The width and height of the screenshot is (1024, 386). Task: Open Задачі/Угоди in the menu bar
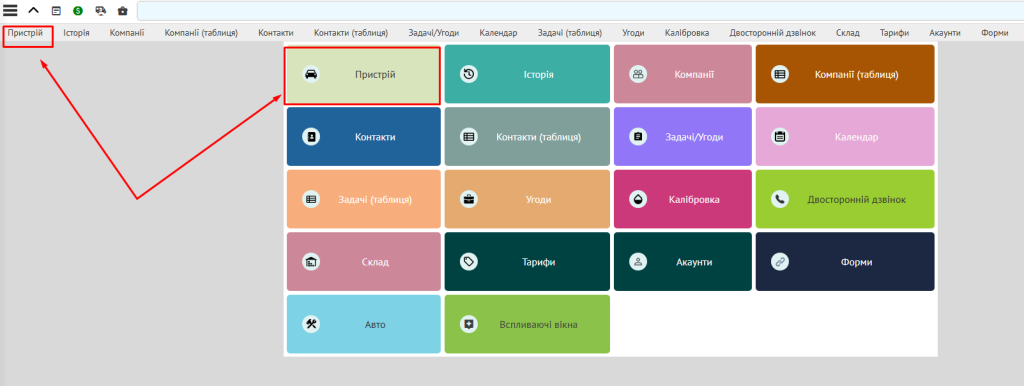[434, 33]
